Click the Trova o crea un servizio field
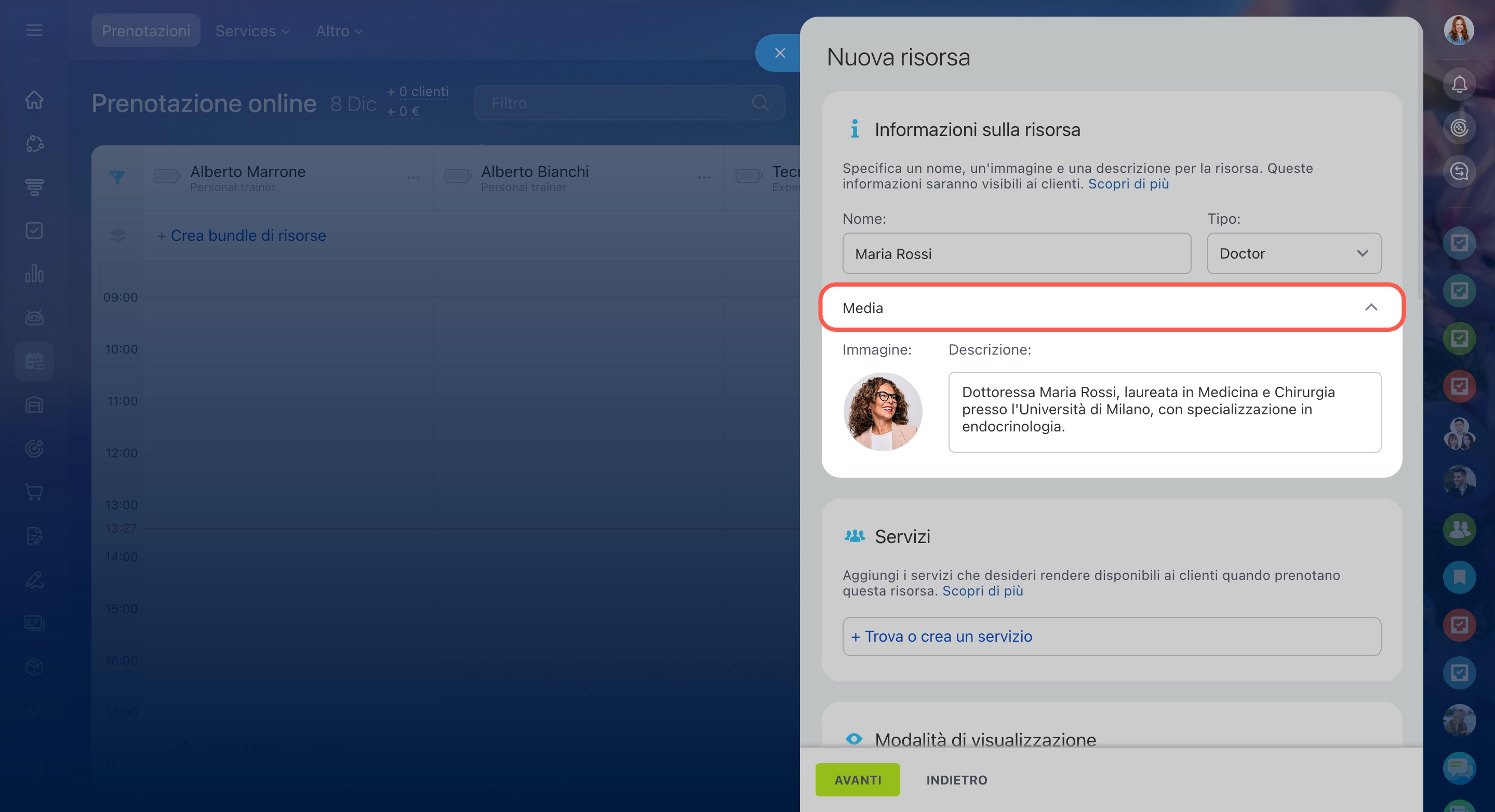Image resolution: width=1495 pixels, height=812 pixels. point(1111,637)
